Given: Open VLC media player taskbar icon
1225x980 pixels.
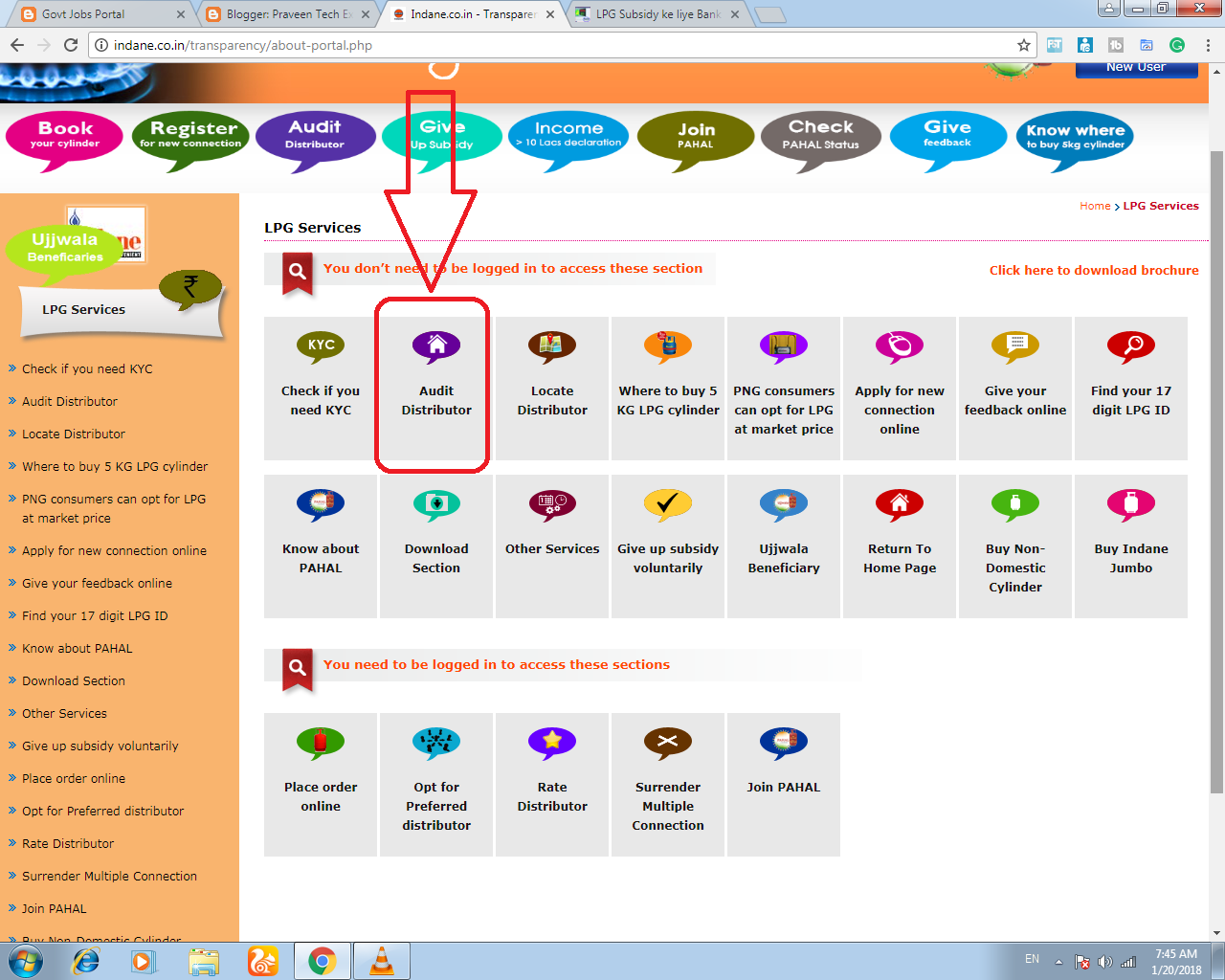Looking at the screenshot, I should pos(381,961).
